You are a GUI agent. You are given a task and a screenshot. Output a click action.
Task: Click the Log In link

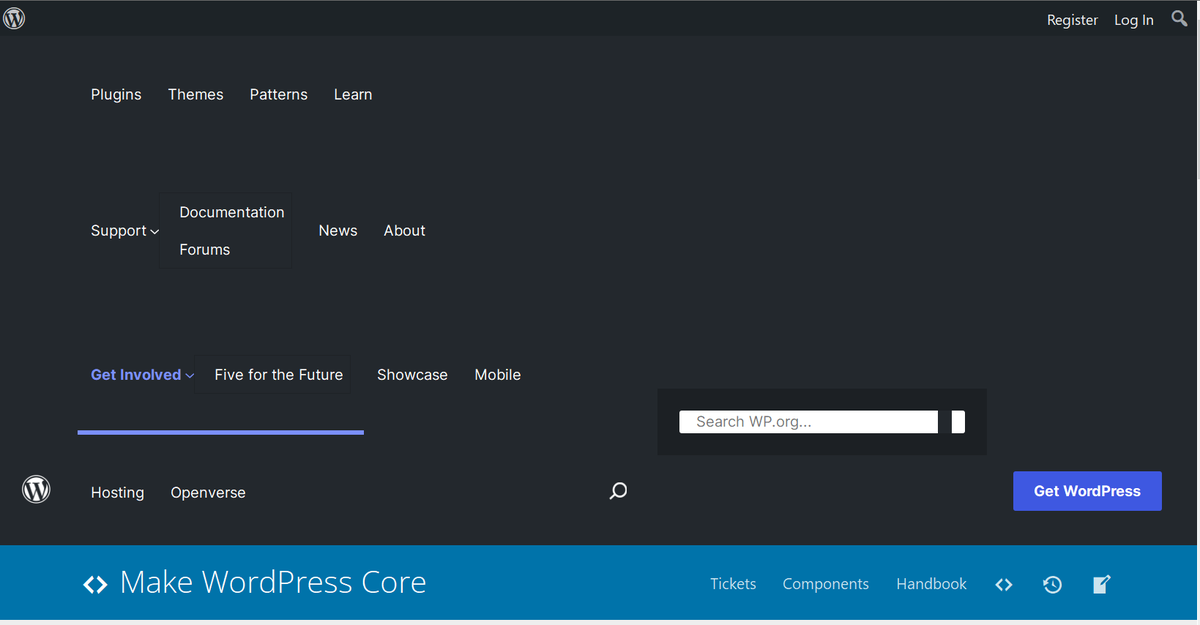coord(1134,20)
